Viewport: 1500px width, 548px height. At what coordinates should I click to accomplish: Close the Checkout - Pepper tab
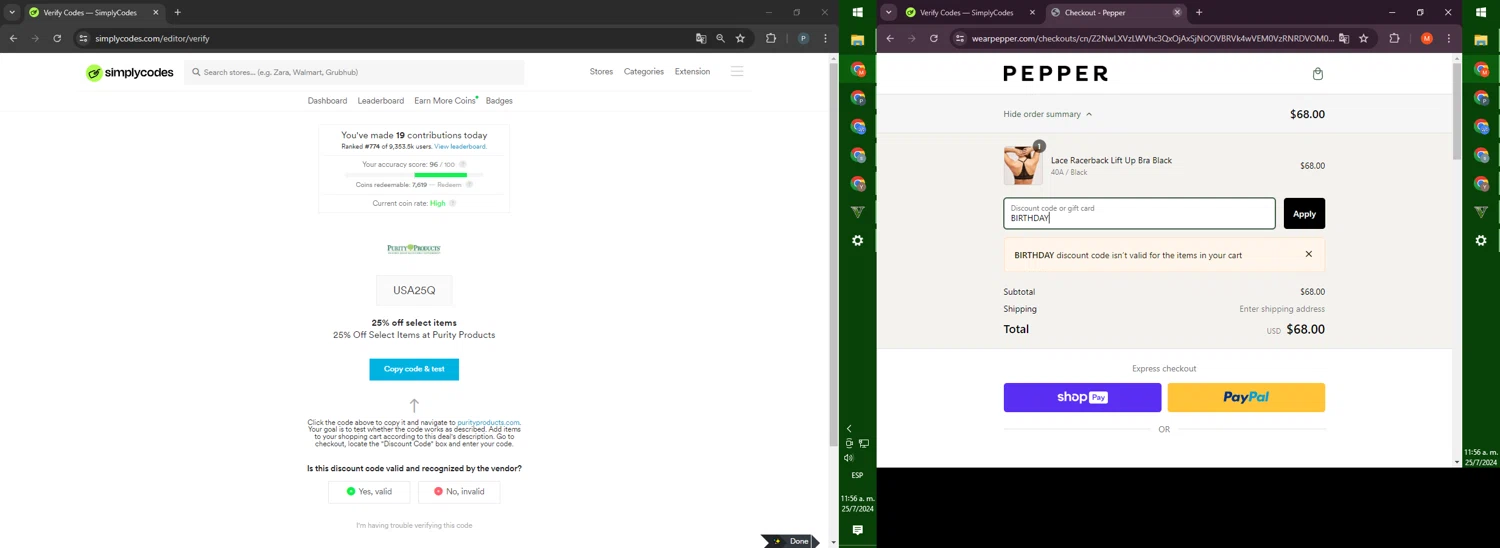[1177, 13]
